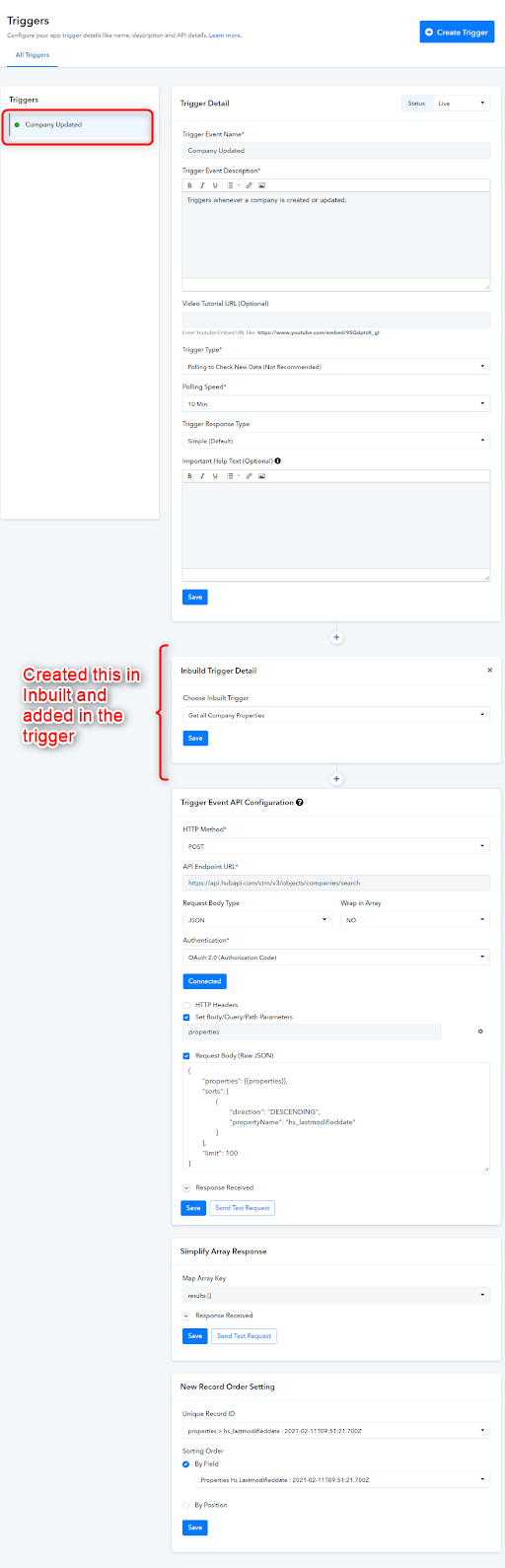
Task: Select the By Position radio option
Action: pyautogui.click(x=186, y=1505)
